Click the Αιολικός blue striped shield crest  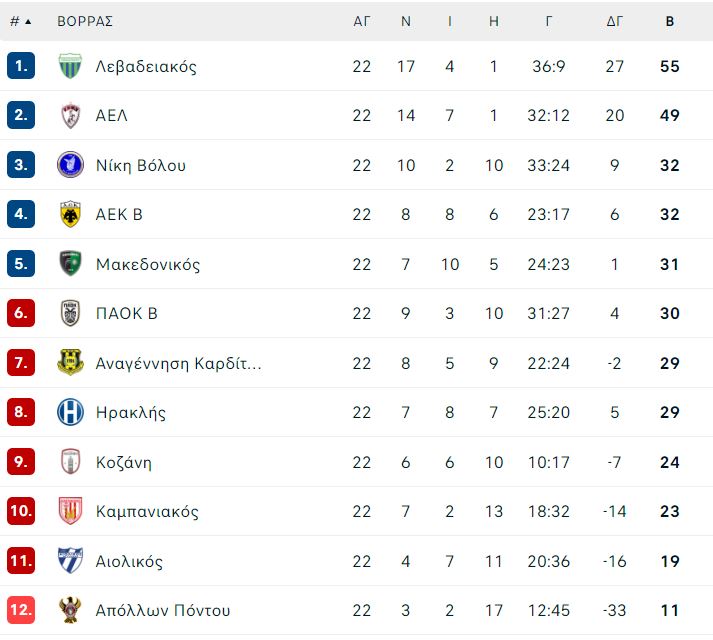coord(70,560)
